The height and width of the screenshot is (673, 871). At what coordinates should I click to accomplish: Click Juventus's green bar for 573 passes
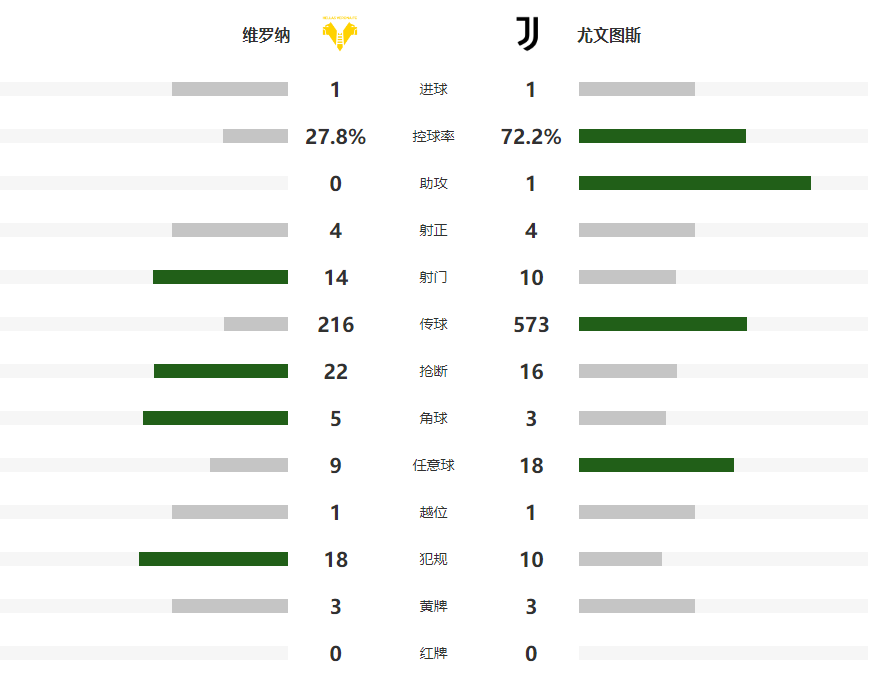[662, 324]
